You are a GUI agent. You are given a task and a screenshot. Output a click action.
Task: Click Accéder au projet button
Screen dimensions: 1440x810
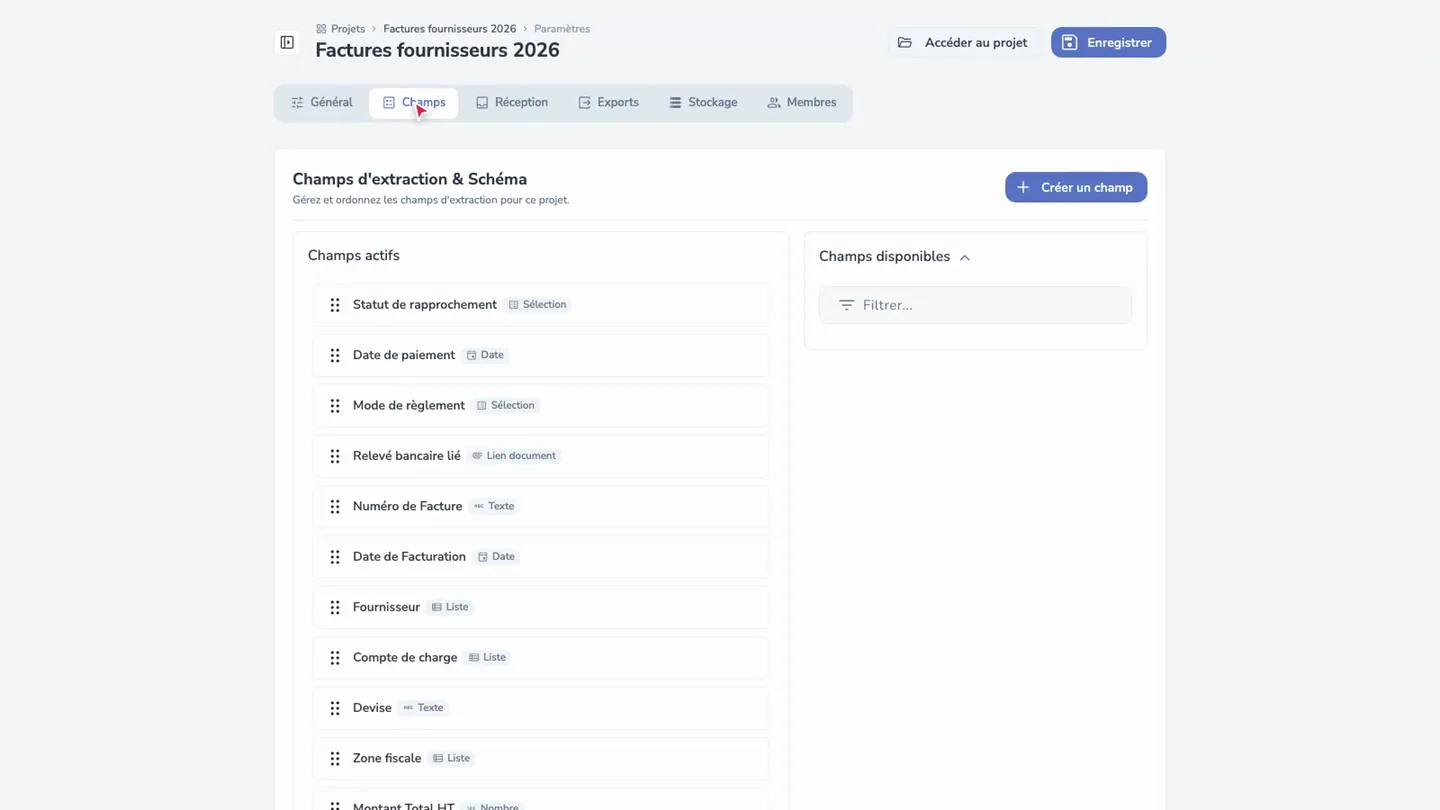963,43
